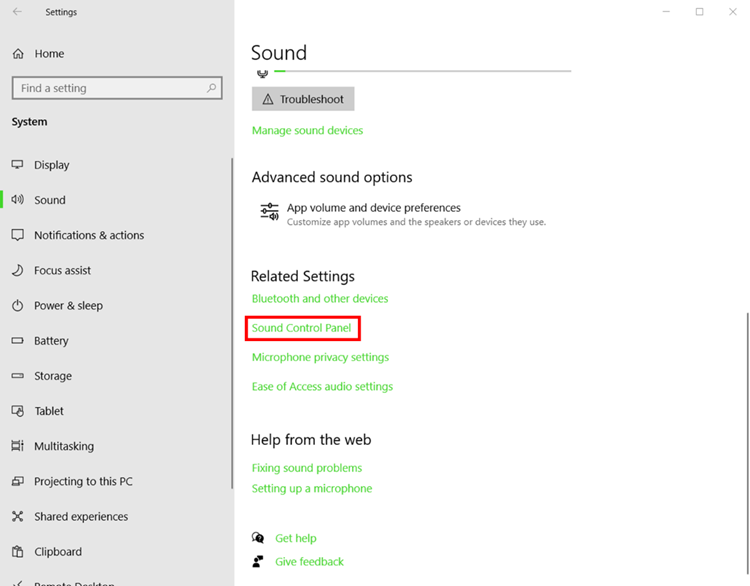Click the Shared experiences icon
The width and height of the screenshot is (750, 586).
(17, 516)
